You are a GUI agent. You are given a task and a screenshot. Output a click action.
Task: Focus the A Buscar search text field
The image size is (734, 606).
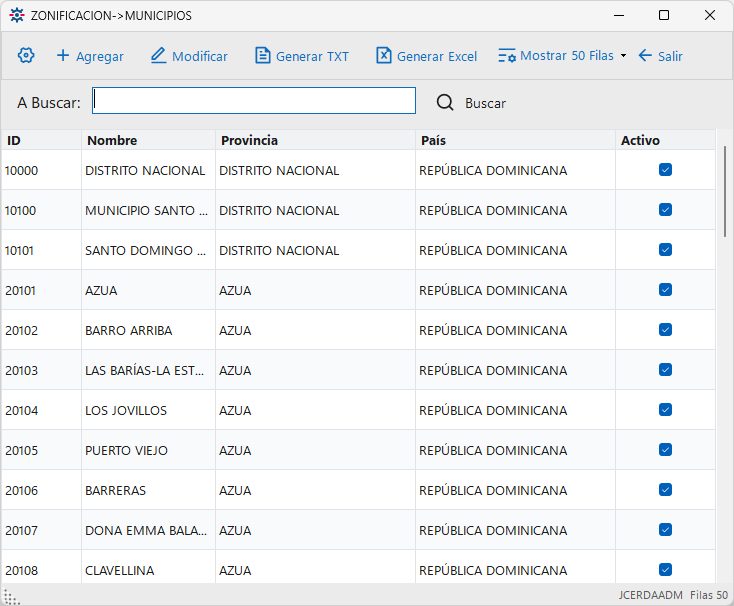tap(254, 101)
